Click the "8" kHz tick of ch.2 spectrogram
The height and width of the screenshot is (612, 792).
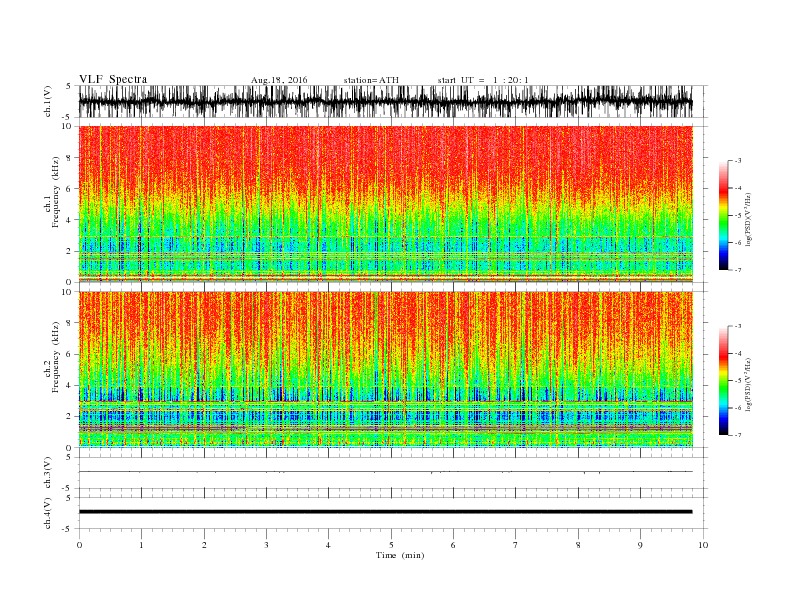(70, 323)
